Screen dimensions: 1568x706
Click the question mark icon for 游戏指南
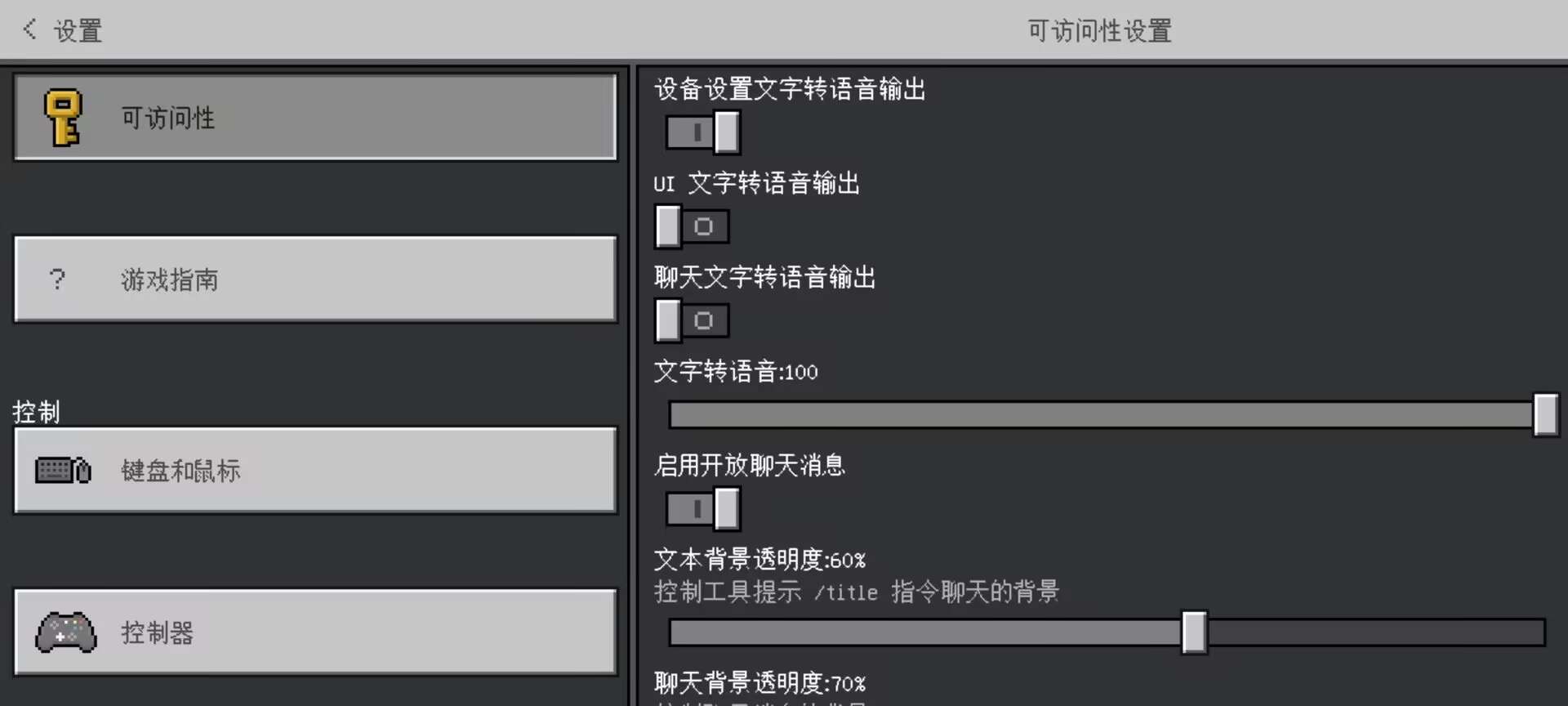pos(57,279)
